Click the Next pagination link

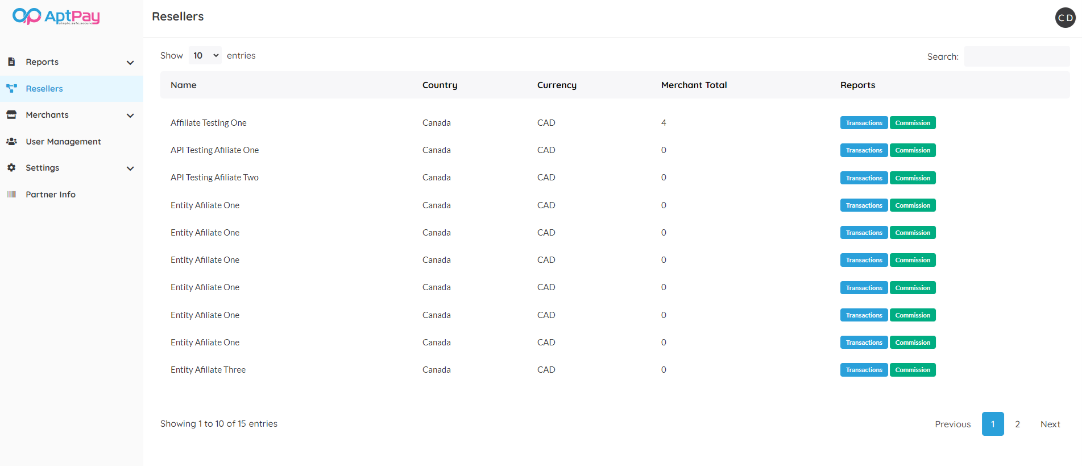click(x=1049, y=424)
